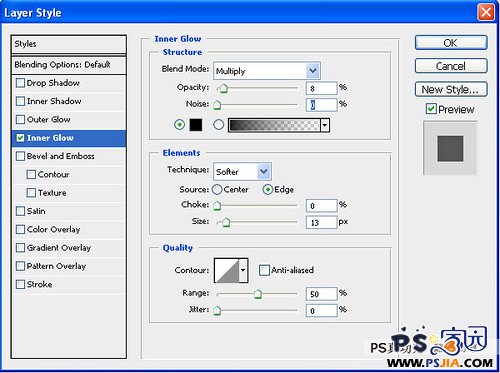
Task: Close the Layer Style dialog
Action: coord(486,12)
